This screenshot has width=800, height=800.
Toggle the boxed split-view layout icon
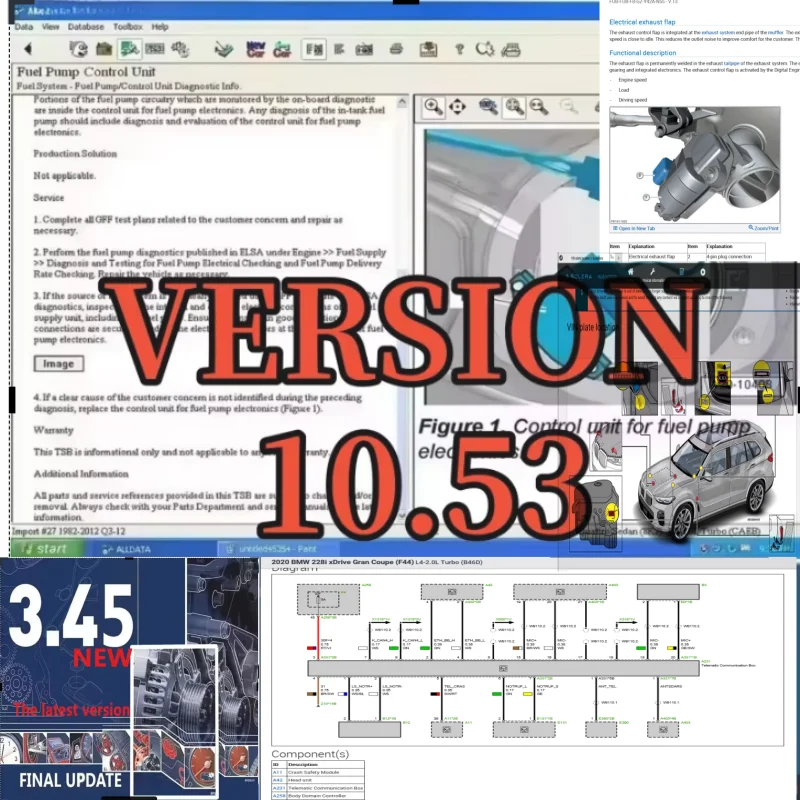[x=314, y=49]
